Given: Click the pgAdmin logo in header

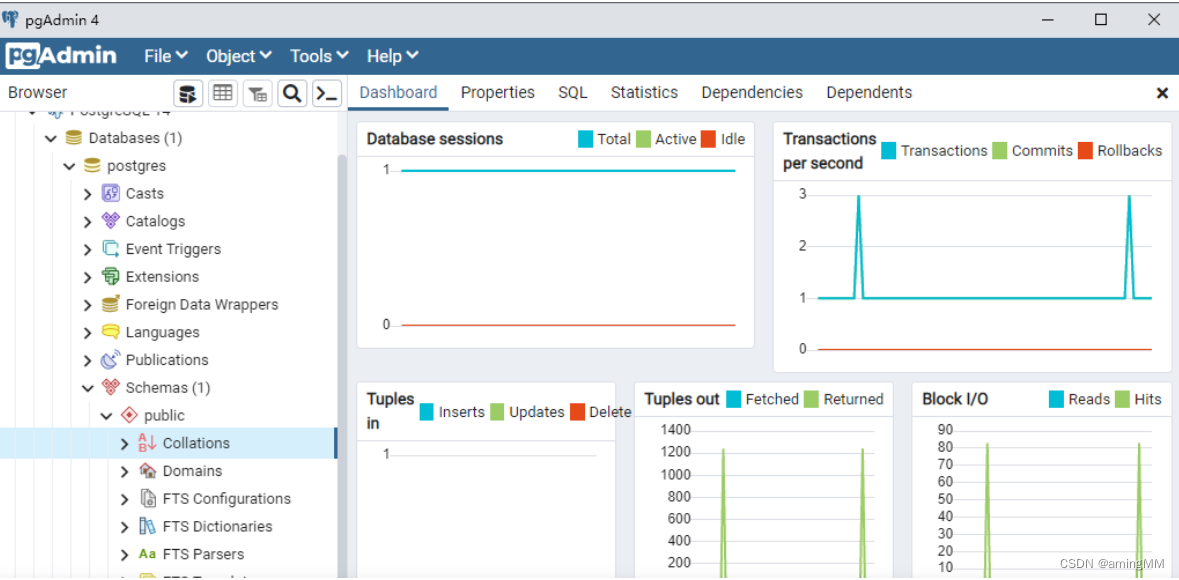Looking at the screenshot, I should [61, 56].
